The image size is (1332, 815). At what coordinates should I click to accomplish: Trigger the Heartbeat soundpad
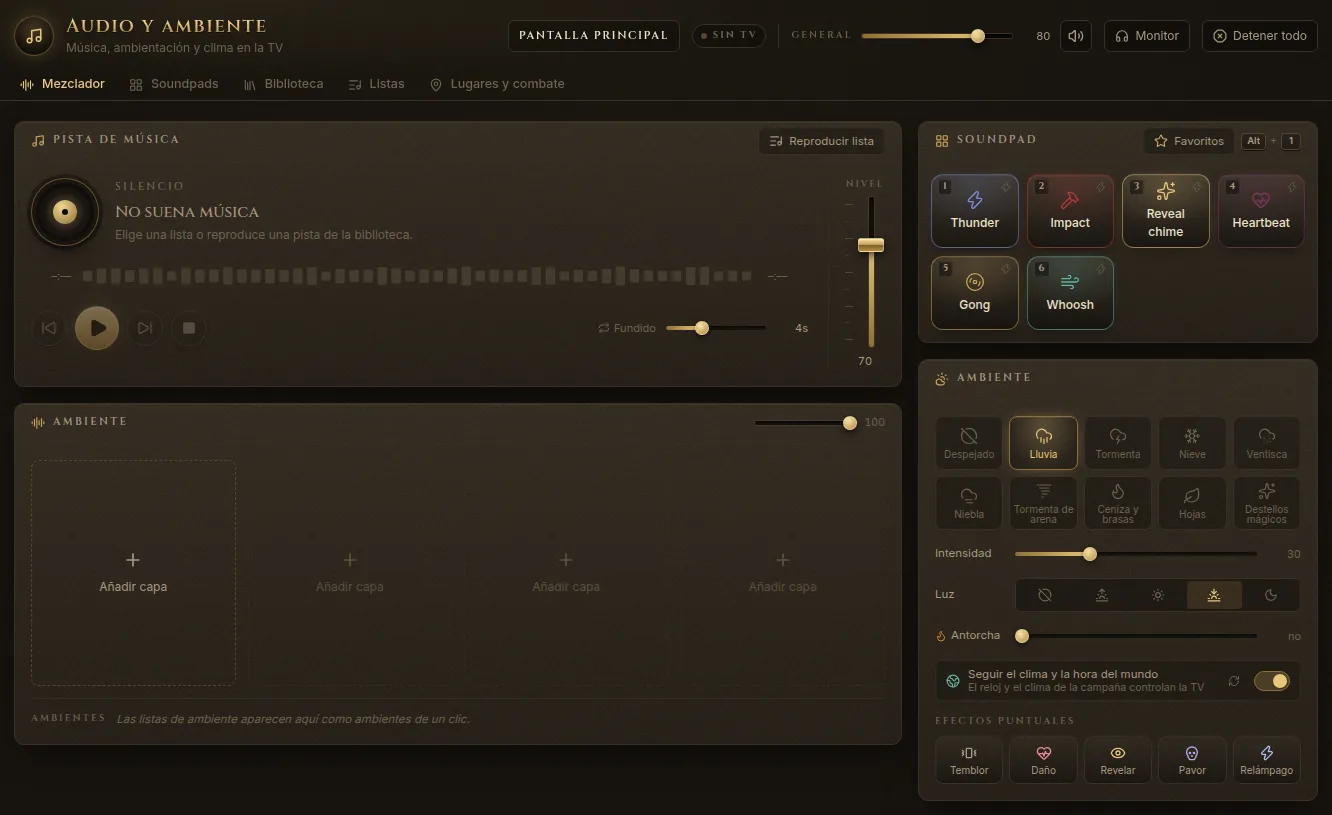(x=1261, y=211)
